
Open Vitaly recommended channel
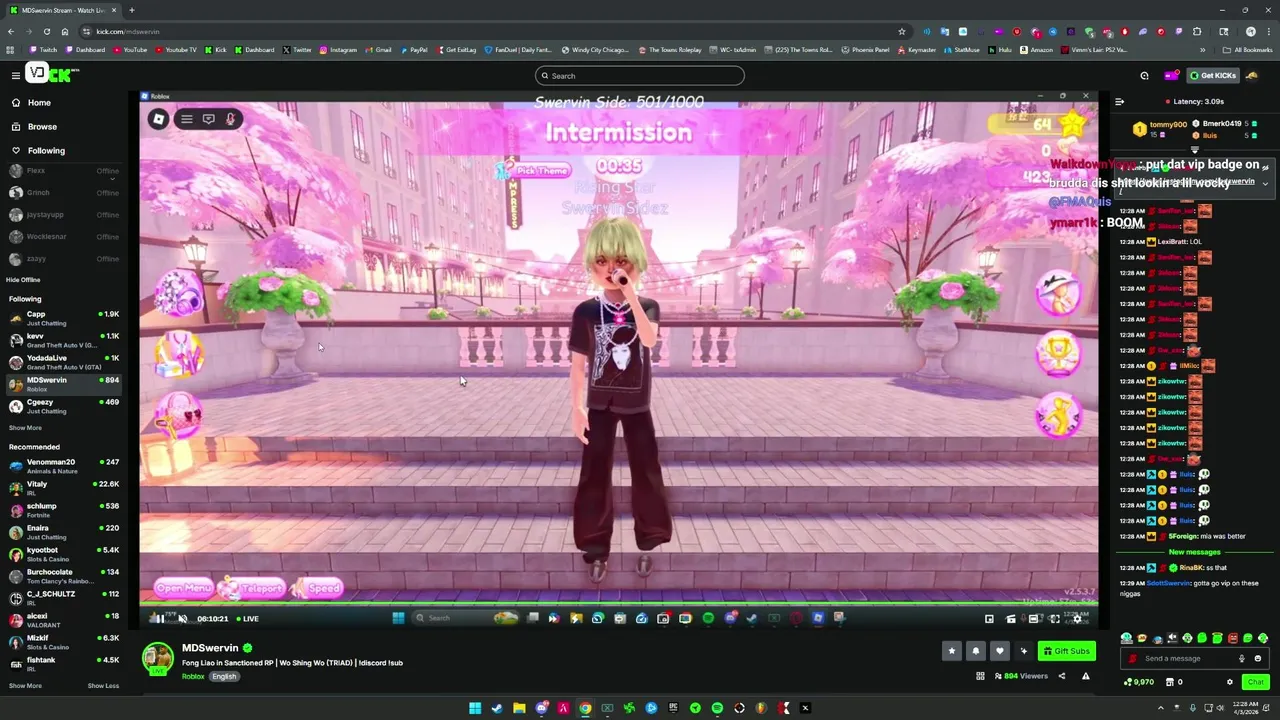coord(64,488)
